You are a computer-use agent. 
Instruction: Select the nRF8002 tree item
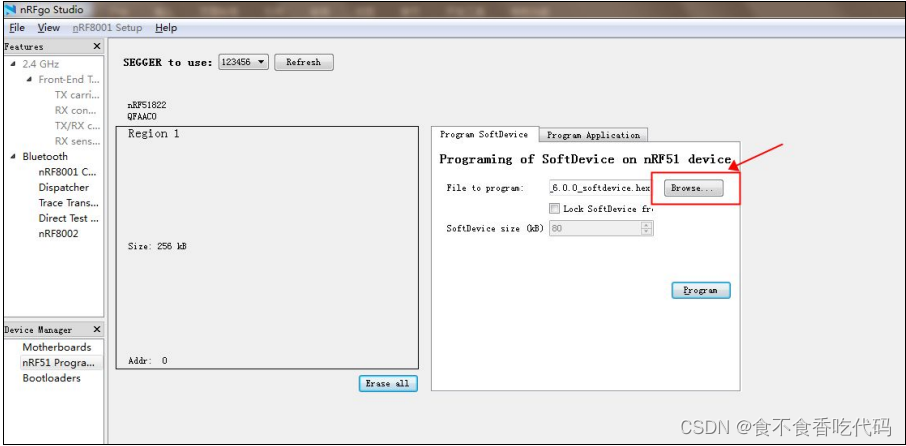(58, 234)
